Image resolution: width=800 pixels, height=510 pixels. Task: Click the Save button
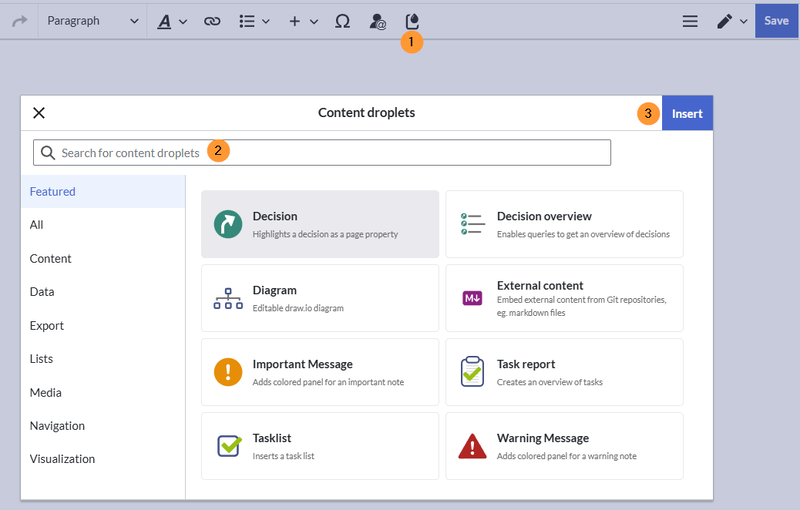pos(776,21)
